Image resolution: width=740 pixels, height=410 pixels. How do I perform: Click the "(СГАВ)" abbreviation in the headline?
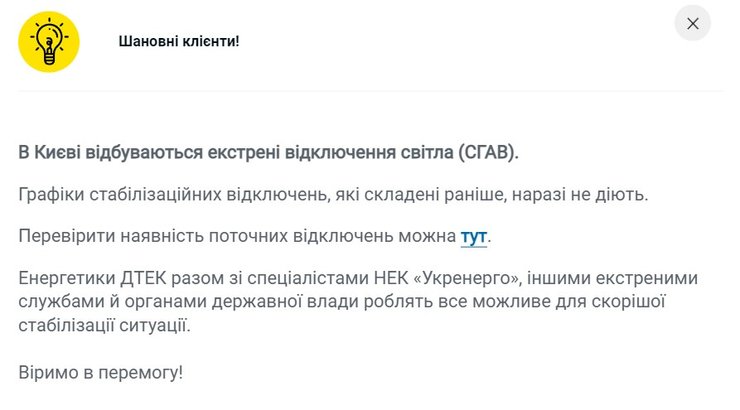click(x=488, y=152)
